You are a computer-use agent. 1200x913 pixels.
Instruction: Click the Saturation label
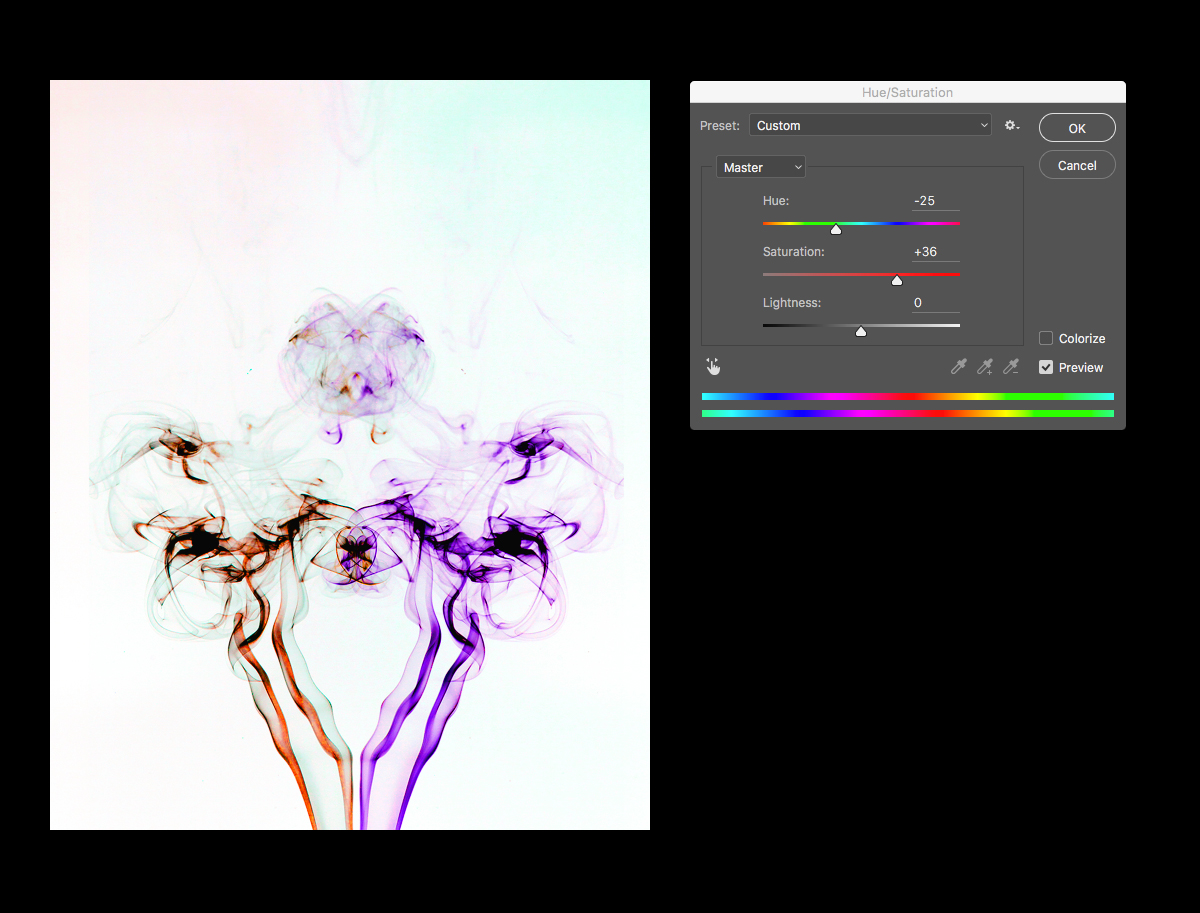[794, 252]
